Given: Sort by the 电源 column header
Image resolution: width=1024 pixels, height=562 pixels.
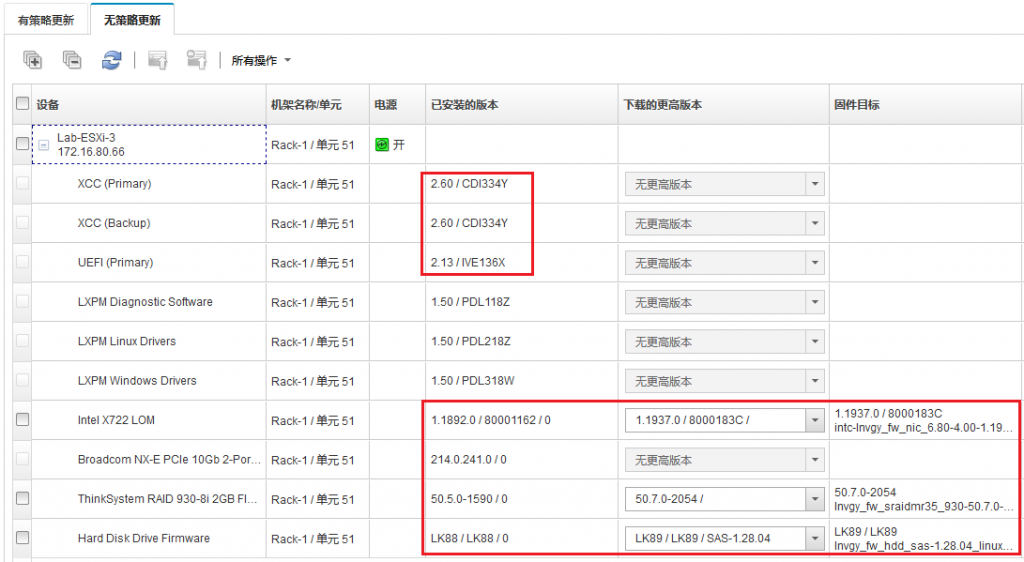Looking at the screenshot, I should point(385,104).
